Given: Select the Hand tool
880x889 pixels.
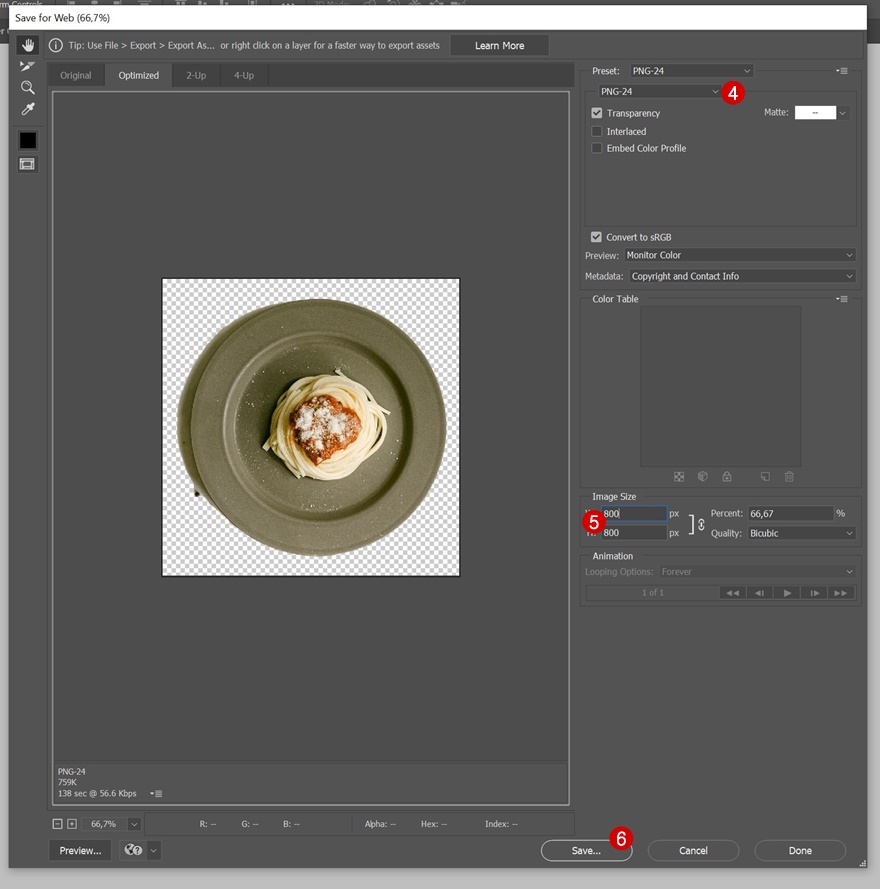Looking at the screenshot, I should tap(27, 45).
